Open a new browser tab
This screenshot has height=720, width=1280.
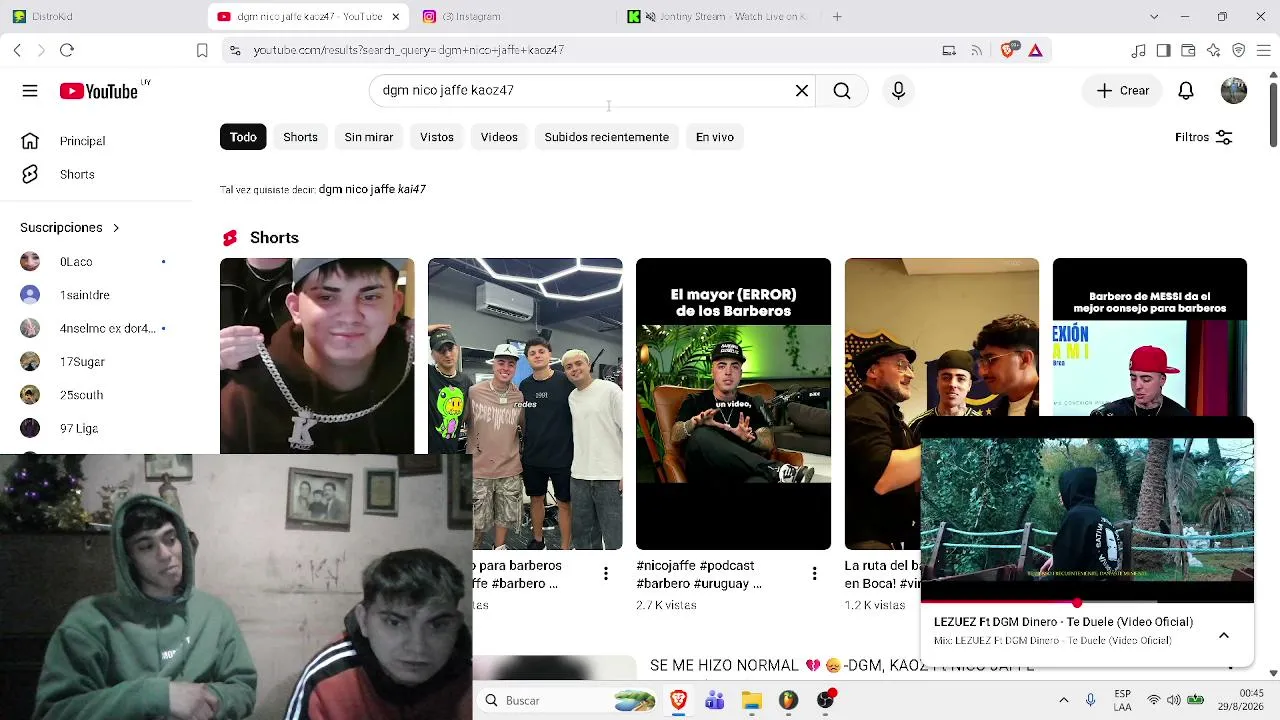point(837,16)
